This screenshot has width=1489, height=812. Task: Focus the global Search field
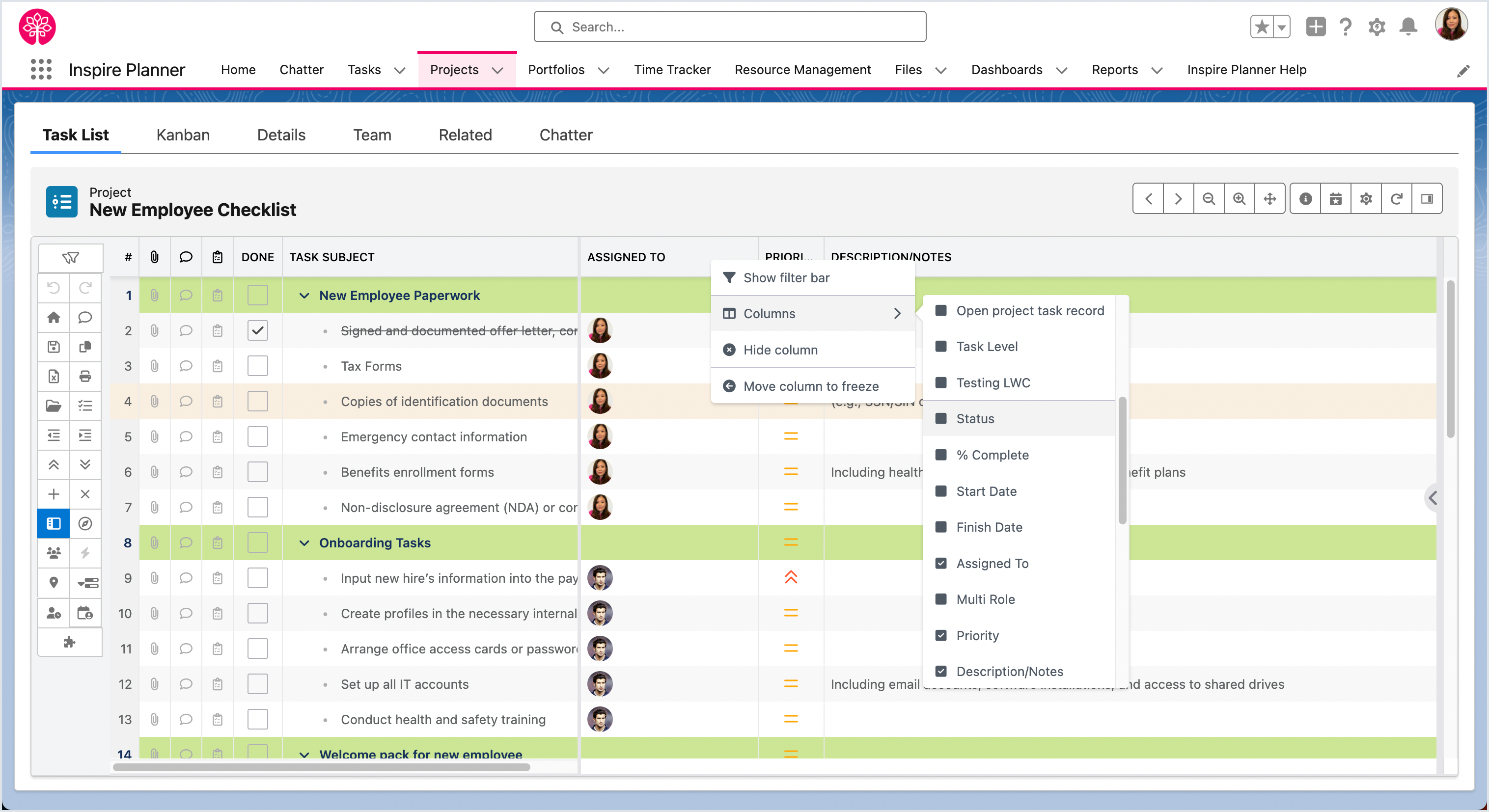click(x=729, y=27)
